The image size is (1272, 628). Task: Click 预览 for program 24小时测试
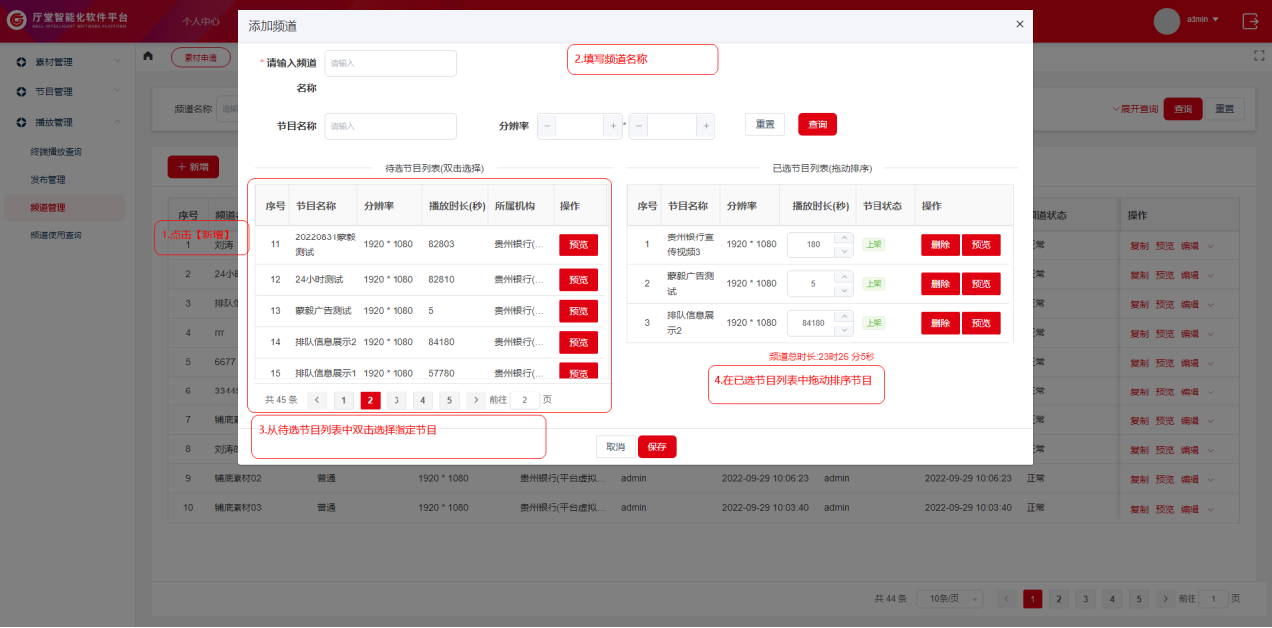tap(578, 280)
